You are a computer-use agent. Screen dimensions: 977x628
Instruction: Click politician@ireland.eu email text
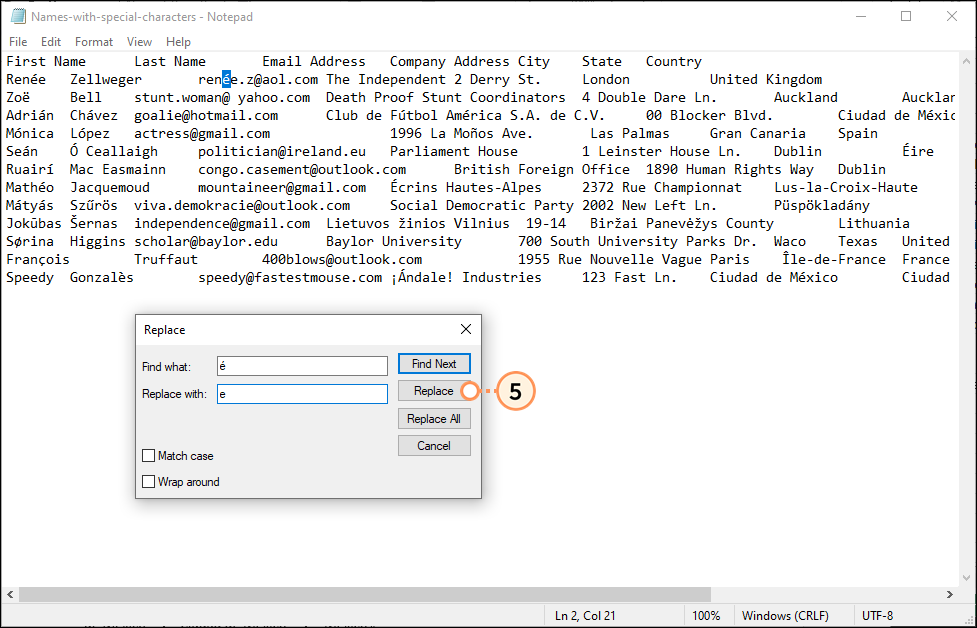pyautogui.click(x=282, y=152)
